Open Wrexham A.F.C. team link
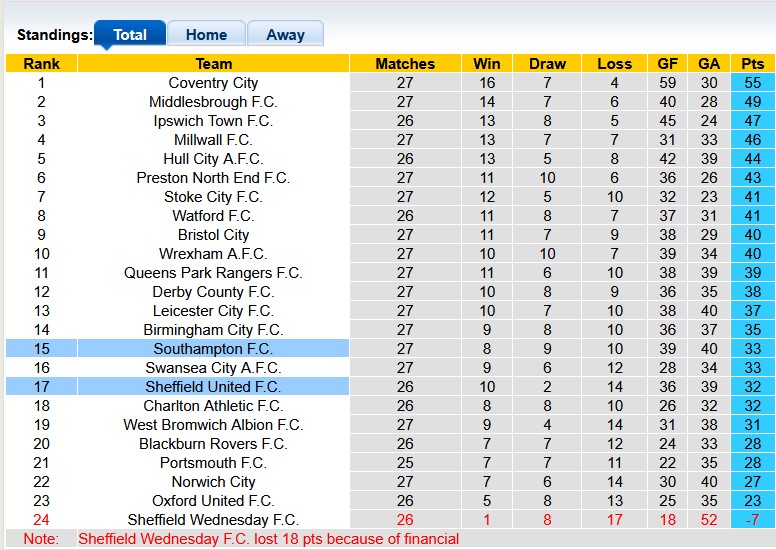The height and width of the screenshot is (550, 776). coord(213,254)
